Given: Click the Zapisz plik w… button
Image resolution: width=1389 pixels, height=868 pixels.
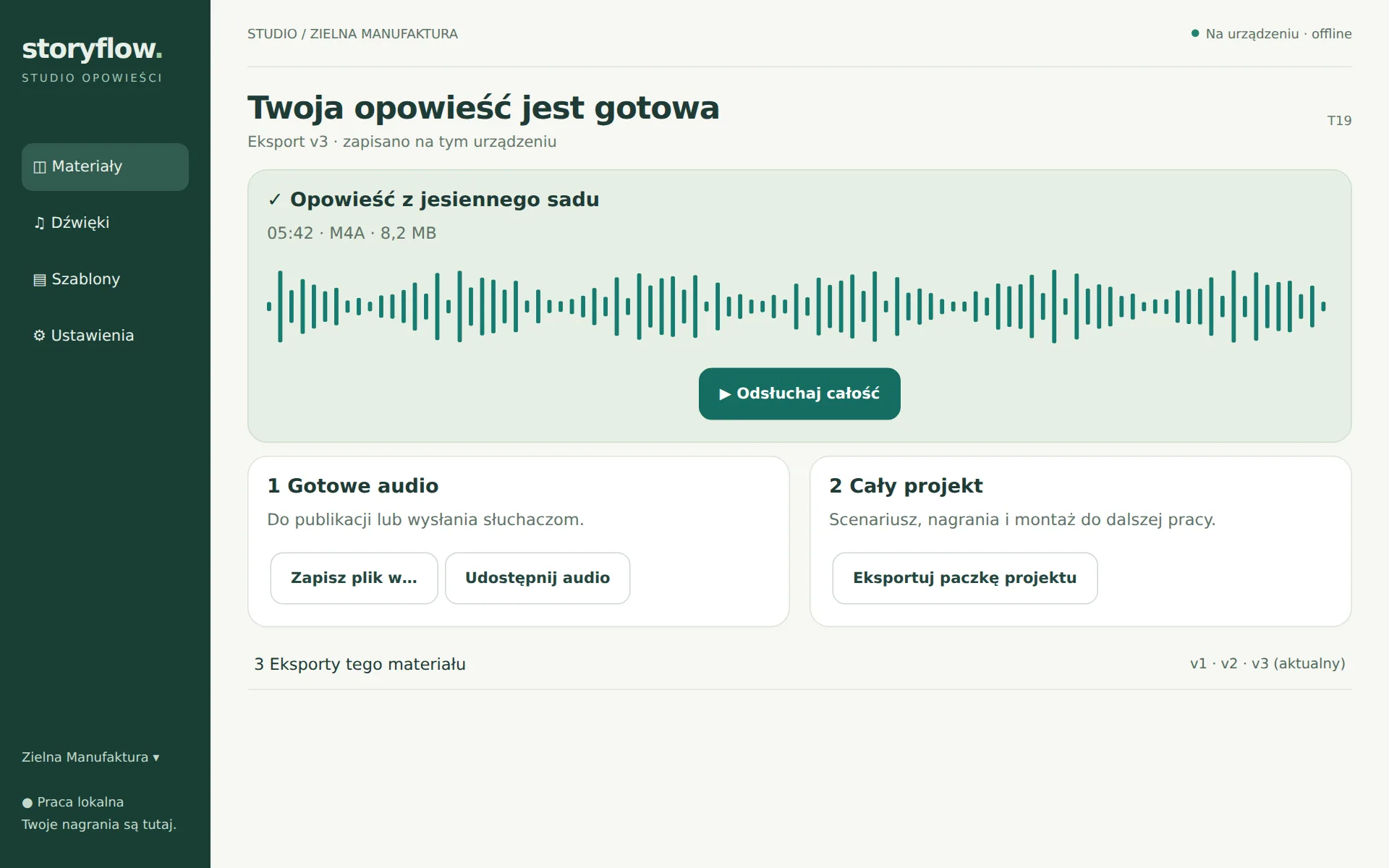Looking at the screenshot, I should click(354, 578).
